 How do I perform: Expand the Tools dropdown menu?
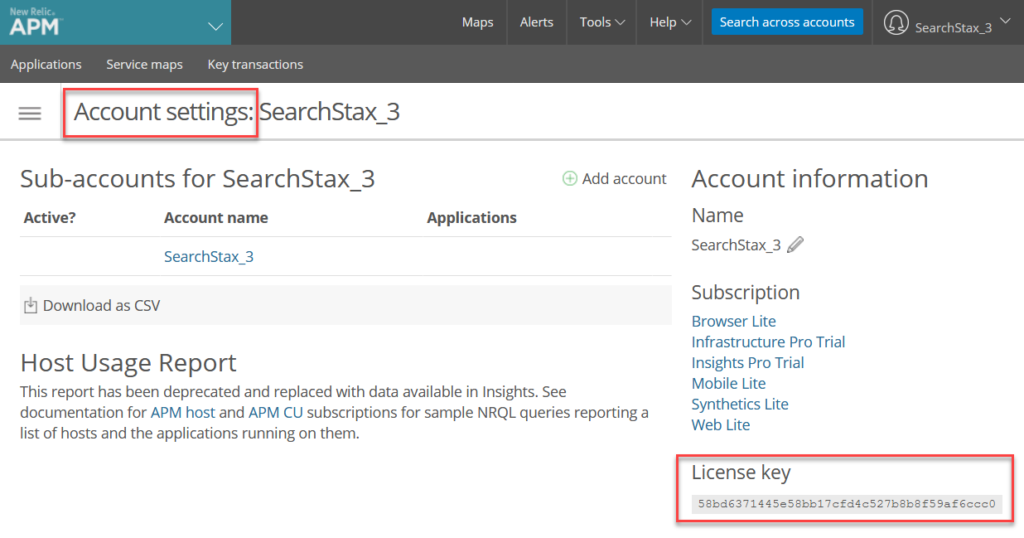(x=602, y=22)
